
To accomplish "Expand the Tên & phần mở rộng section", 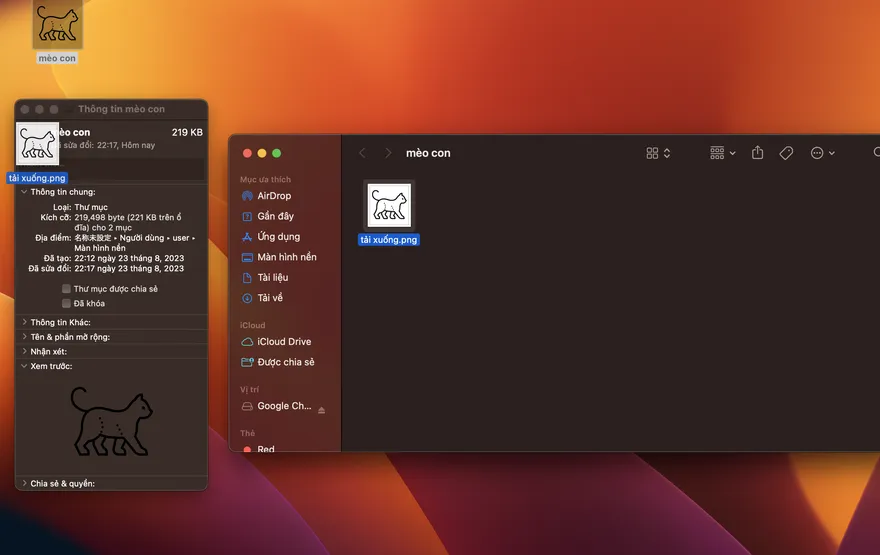I will point(24,337).
